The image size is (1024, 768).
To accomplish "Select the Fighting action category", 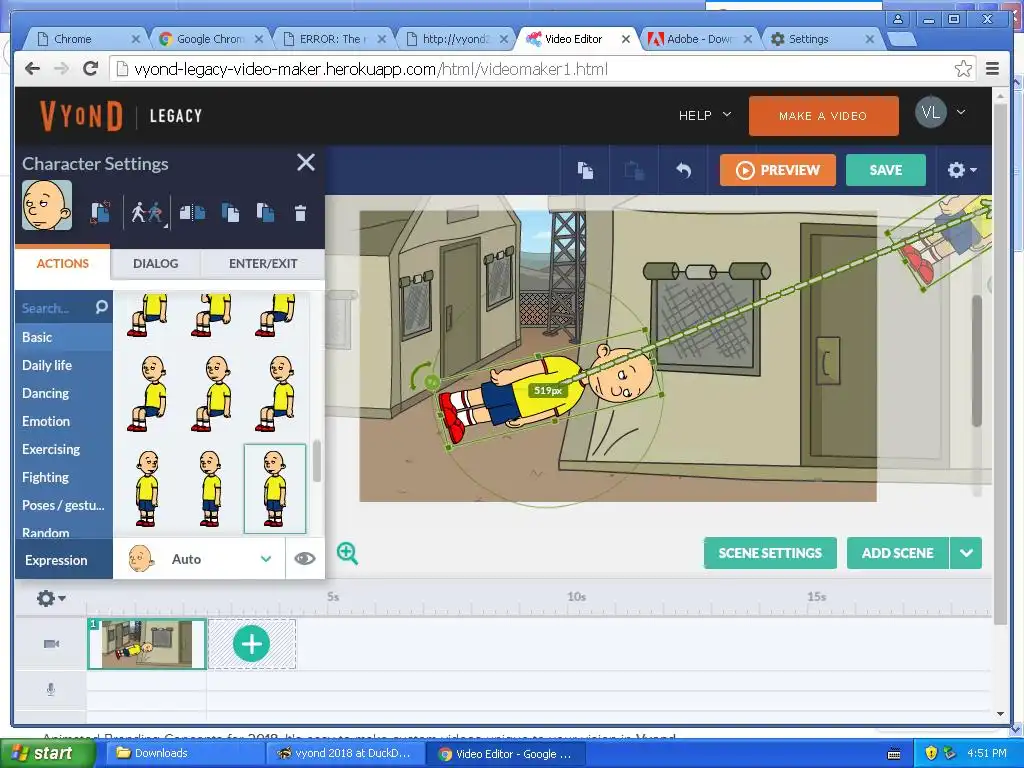I will coord(64,478).
